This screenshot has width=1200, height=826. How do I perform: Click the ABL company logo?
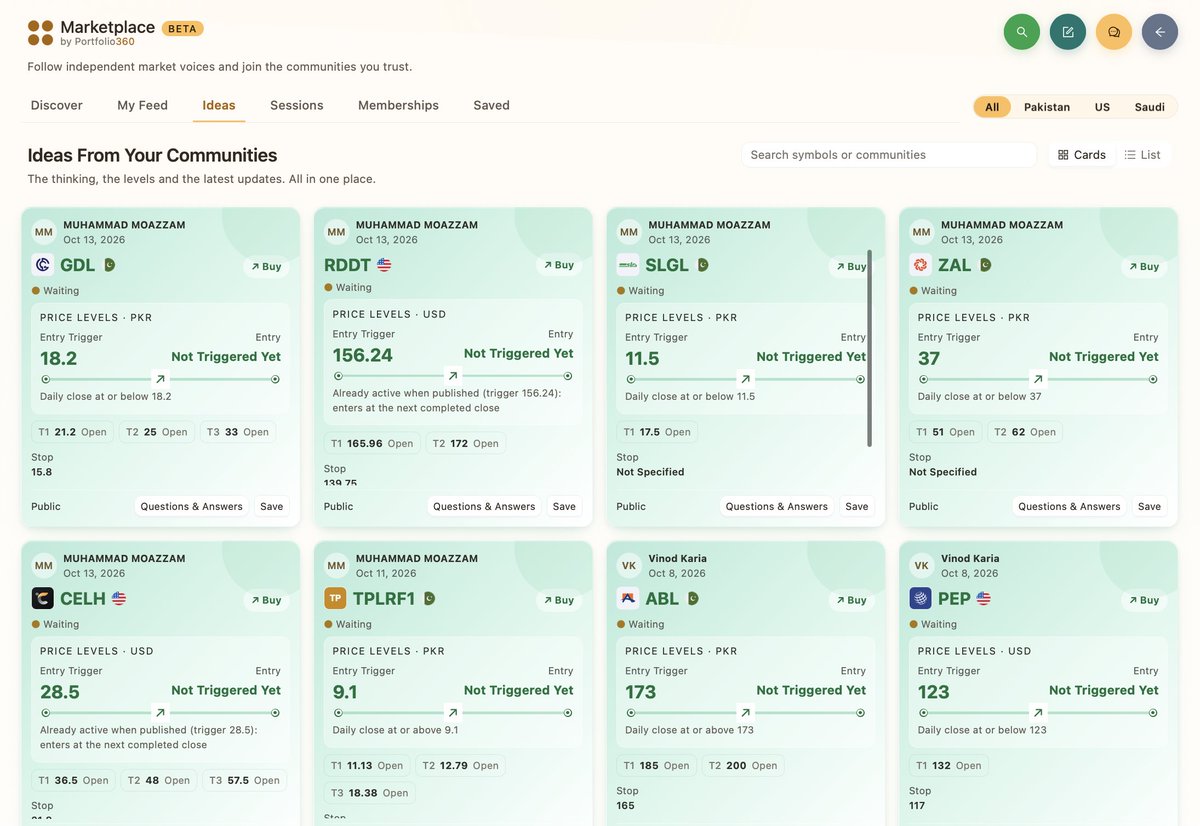point(628,599)
